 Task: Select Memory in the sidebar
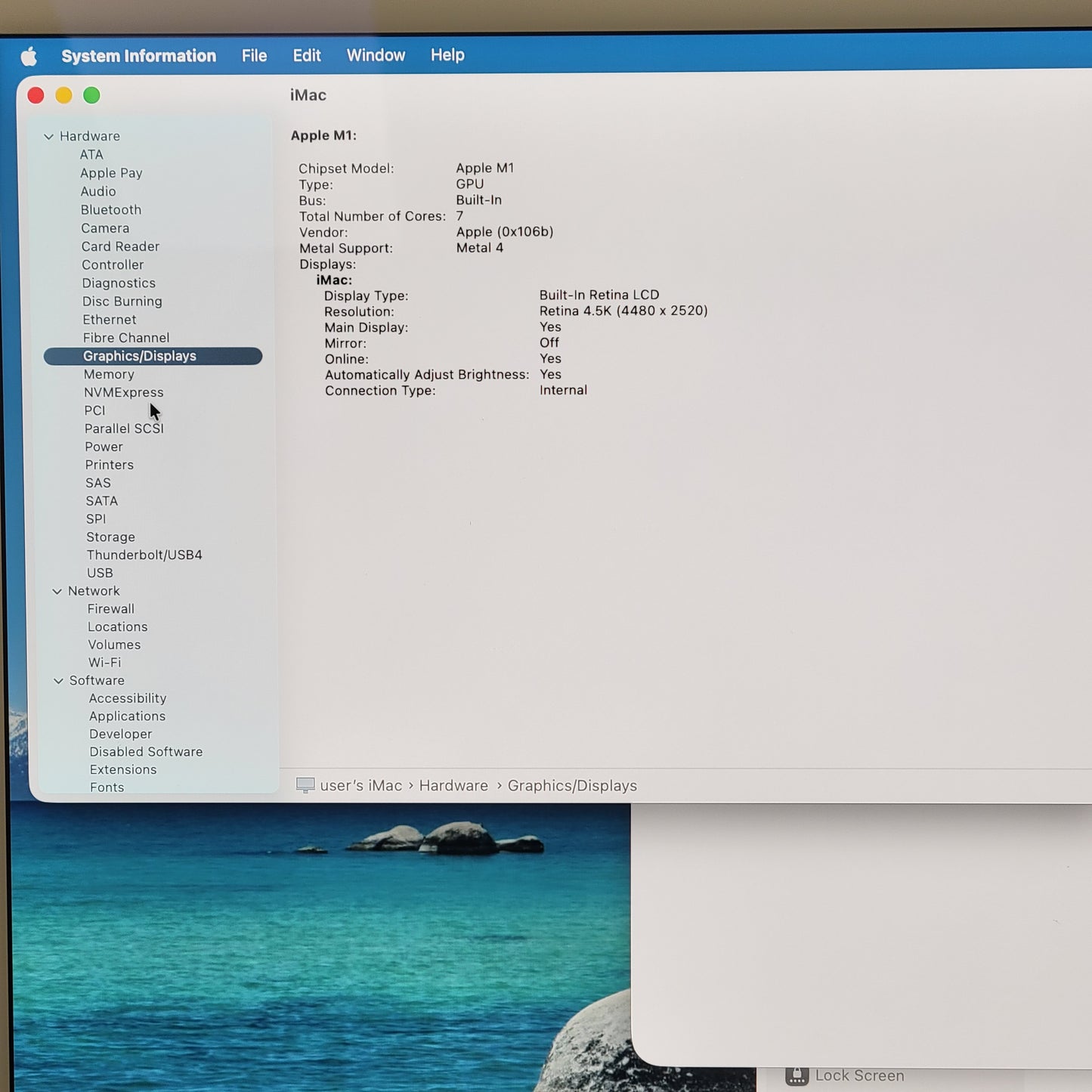coord(109,374)
